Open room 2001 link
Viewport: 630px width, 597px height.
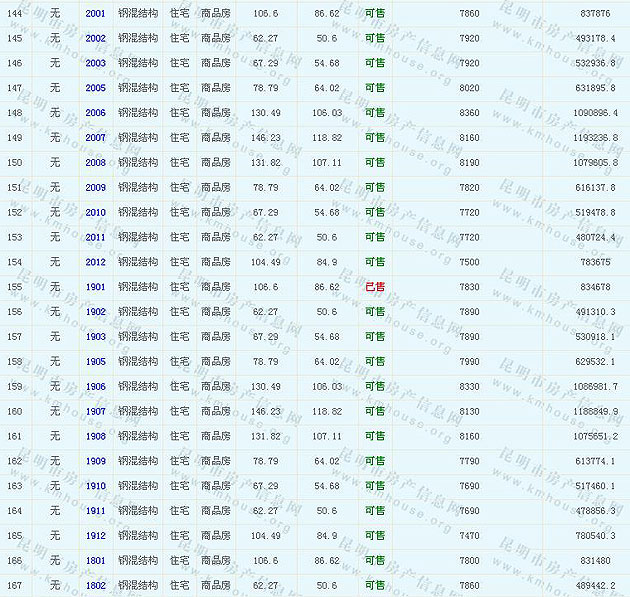pos(95,13)
